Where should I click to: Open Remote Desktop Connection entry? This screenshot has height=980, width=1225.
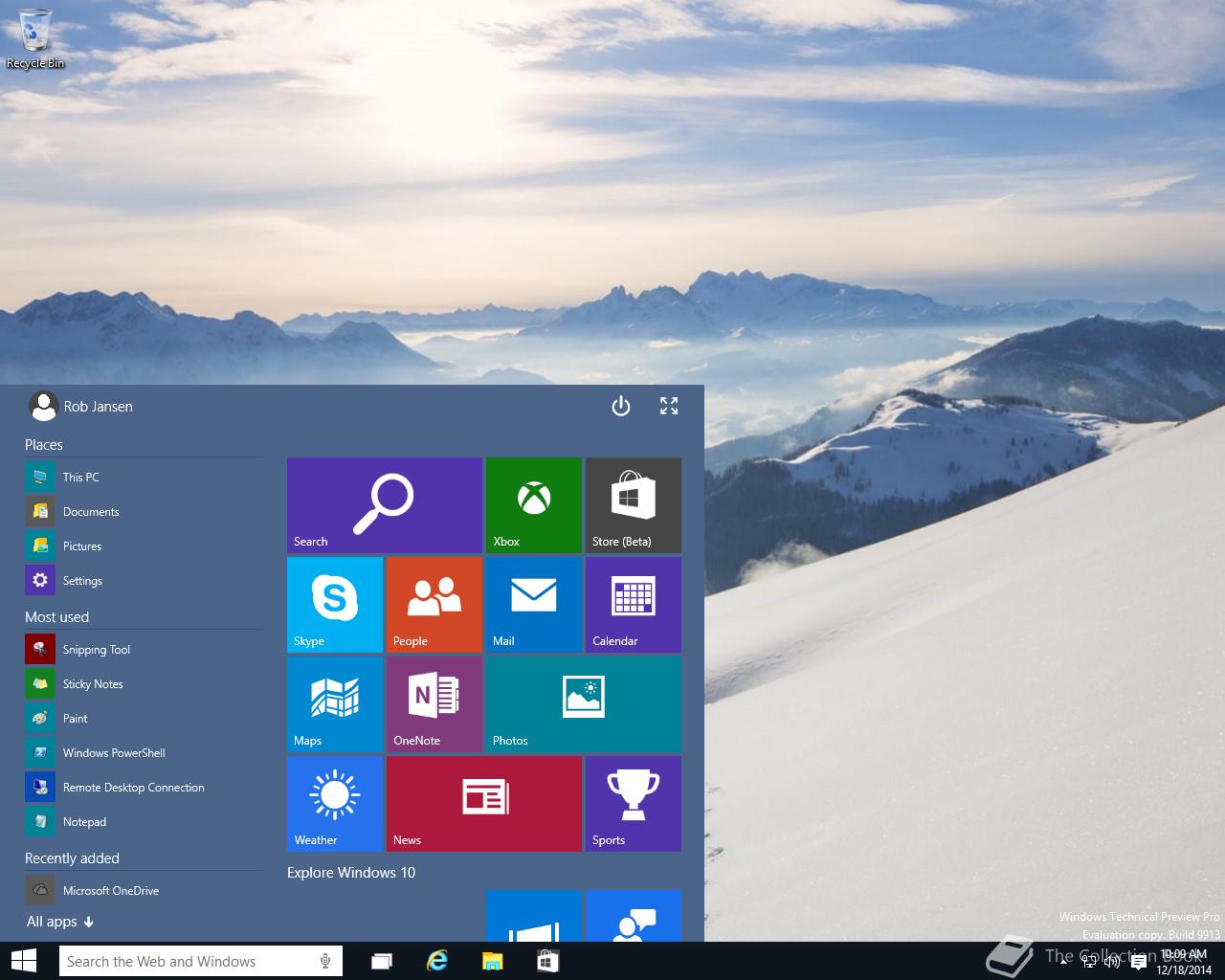pos(144,787)
